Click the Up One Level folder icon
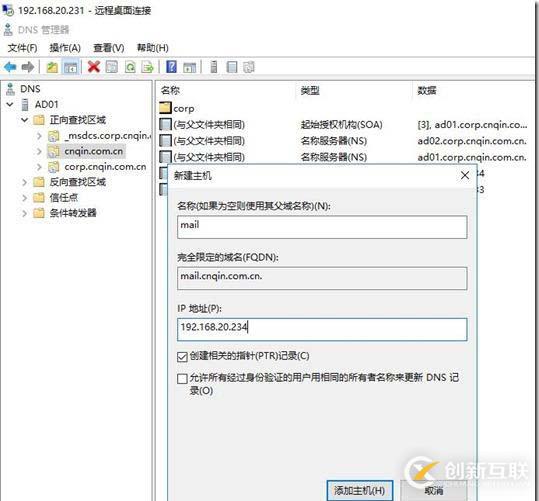The height and width of the screenshot is (501, 539). coord(52,67)
